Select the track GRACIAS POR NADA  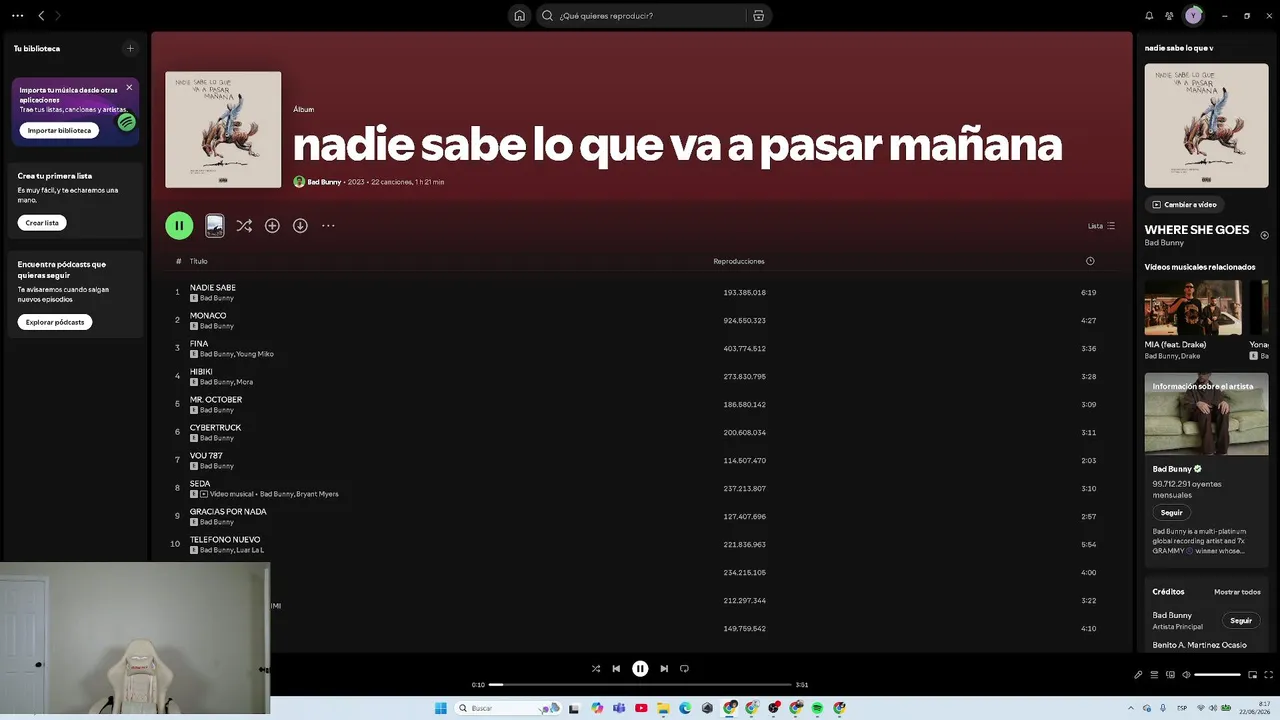[228, 512]
